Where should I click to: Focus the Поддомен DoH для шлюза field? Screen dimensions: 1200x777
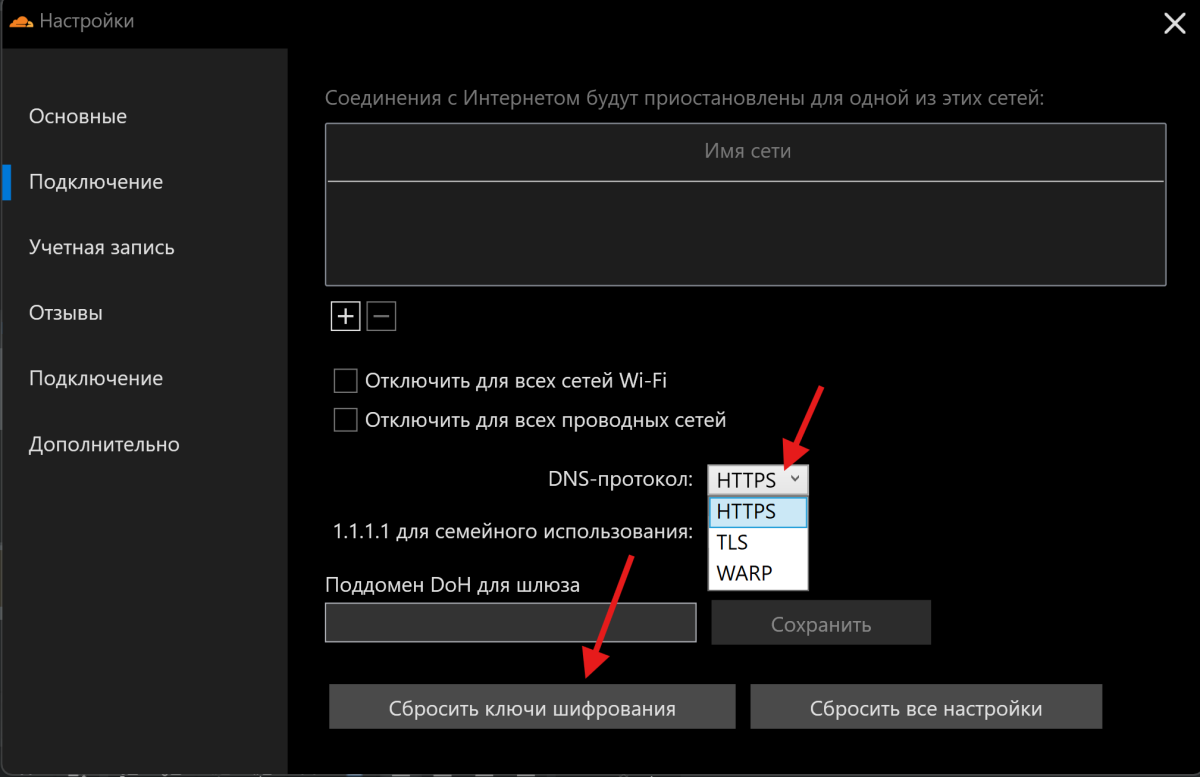click(x=511, y=622)
